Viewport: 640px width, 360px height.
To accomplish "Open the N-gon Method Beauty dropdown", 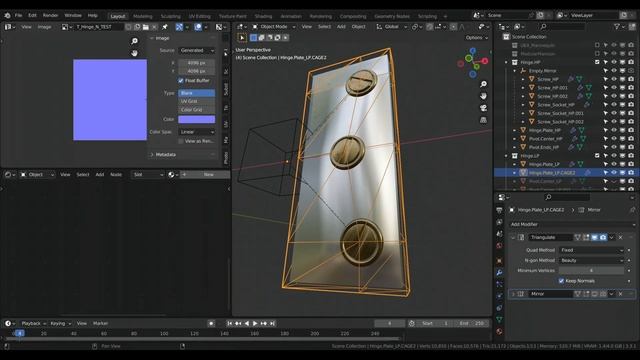I will [x=592, y=260].
